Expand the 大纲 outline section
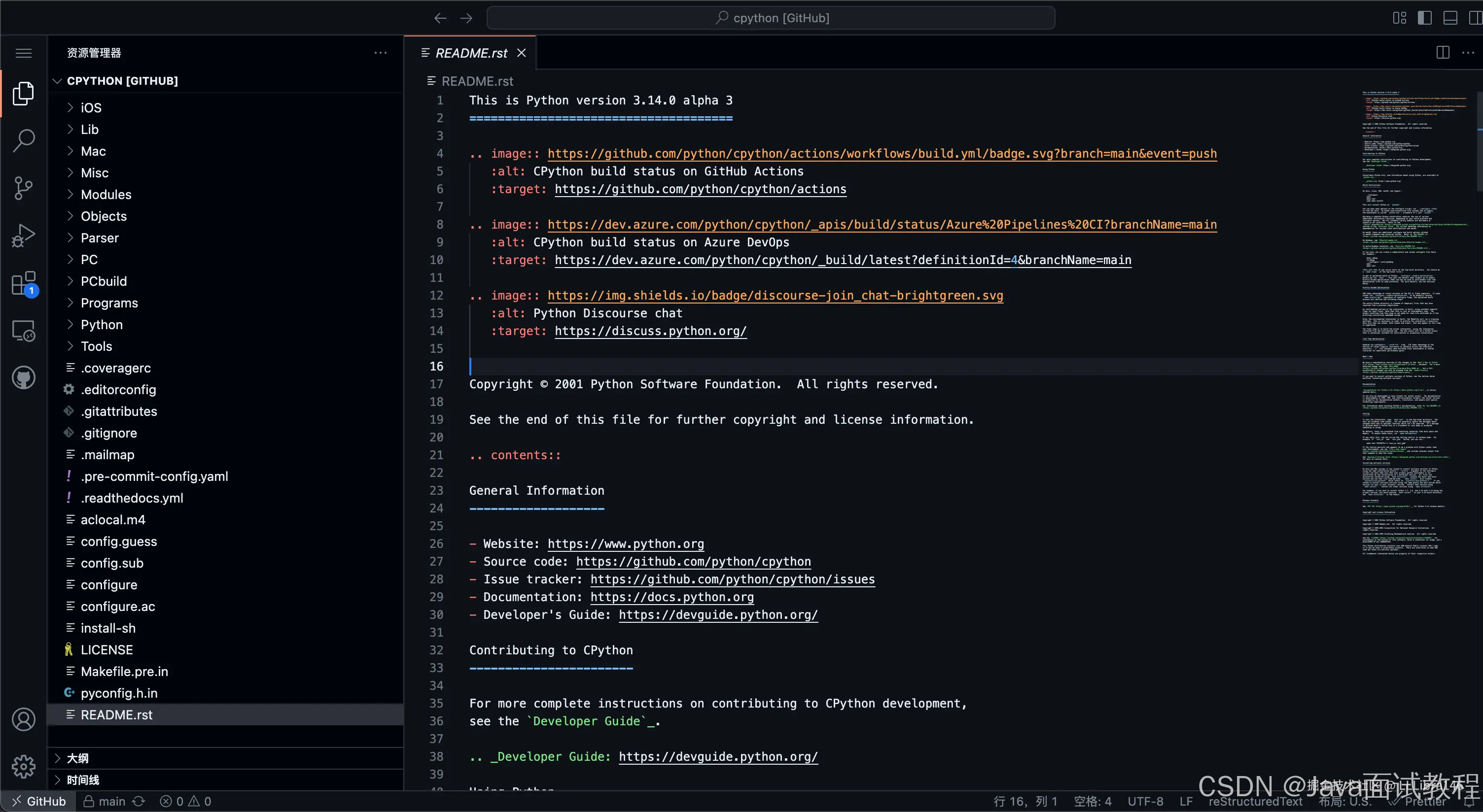This screenshot has height=812, width=1483. 226,758
